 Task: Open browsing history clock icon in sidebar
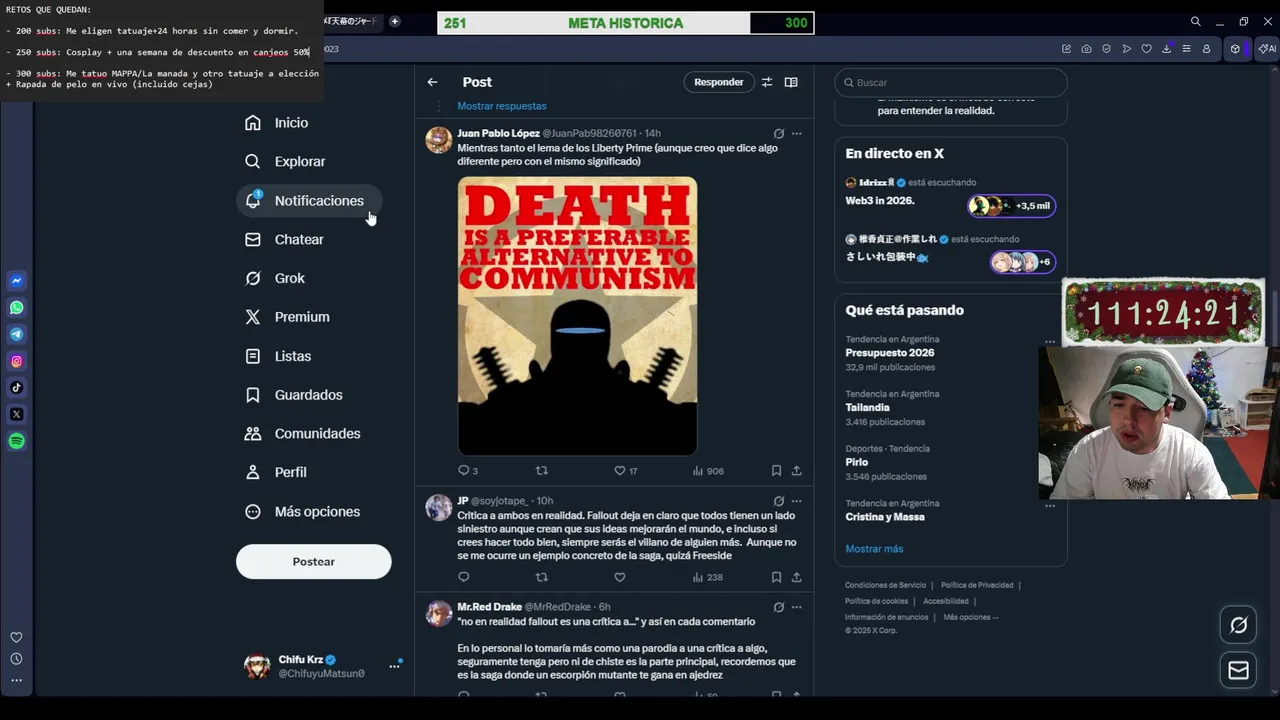click(x=16, y=659)
